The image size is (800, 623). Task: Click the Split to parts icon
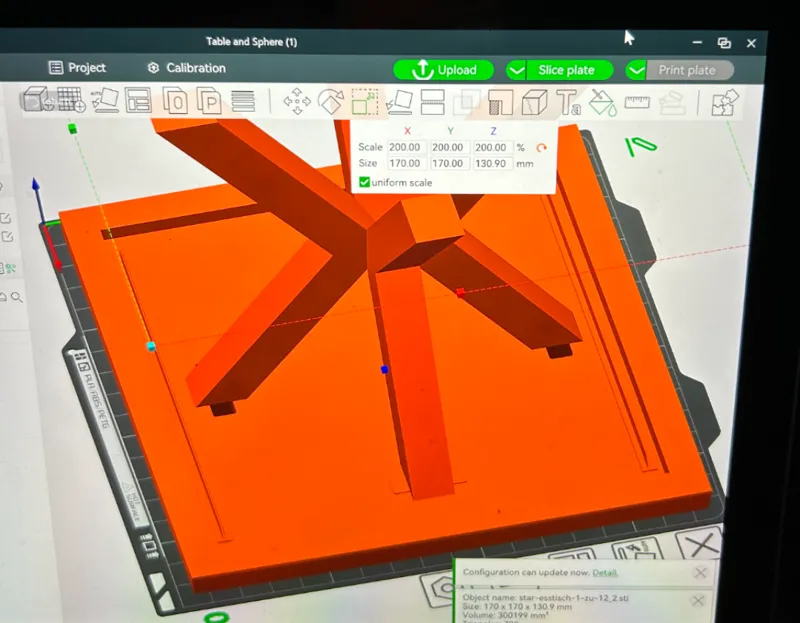pyautogui.click(x=209, y=101)
